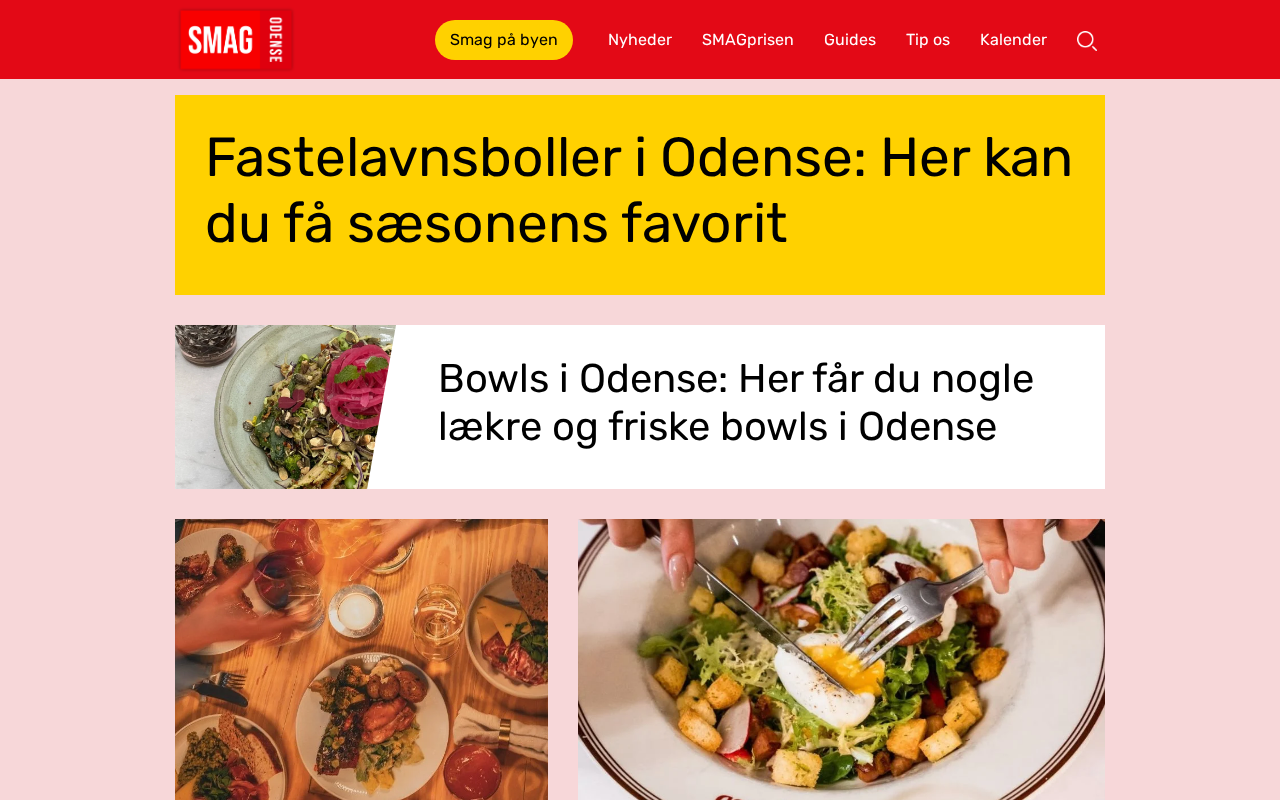
Task: Go to the Nyheder menu item
Action: (640, 40)
